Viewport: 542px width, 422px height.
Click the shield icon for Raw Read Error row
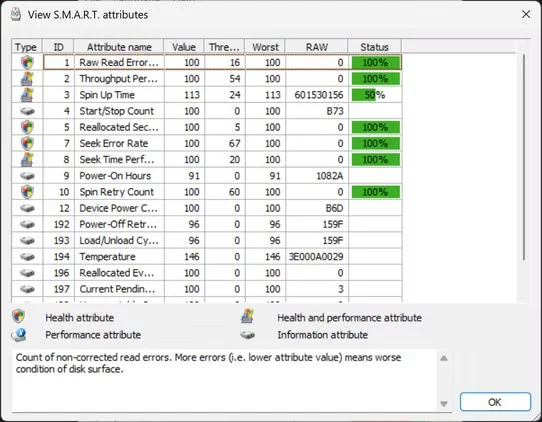coord(27,63)
